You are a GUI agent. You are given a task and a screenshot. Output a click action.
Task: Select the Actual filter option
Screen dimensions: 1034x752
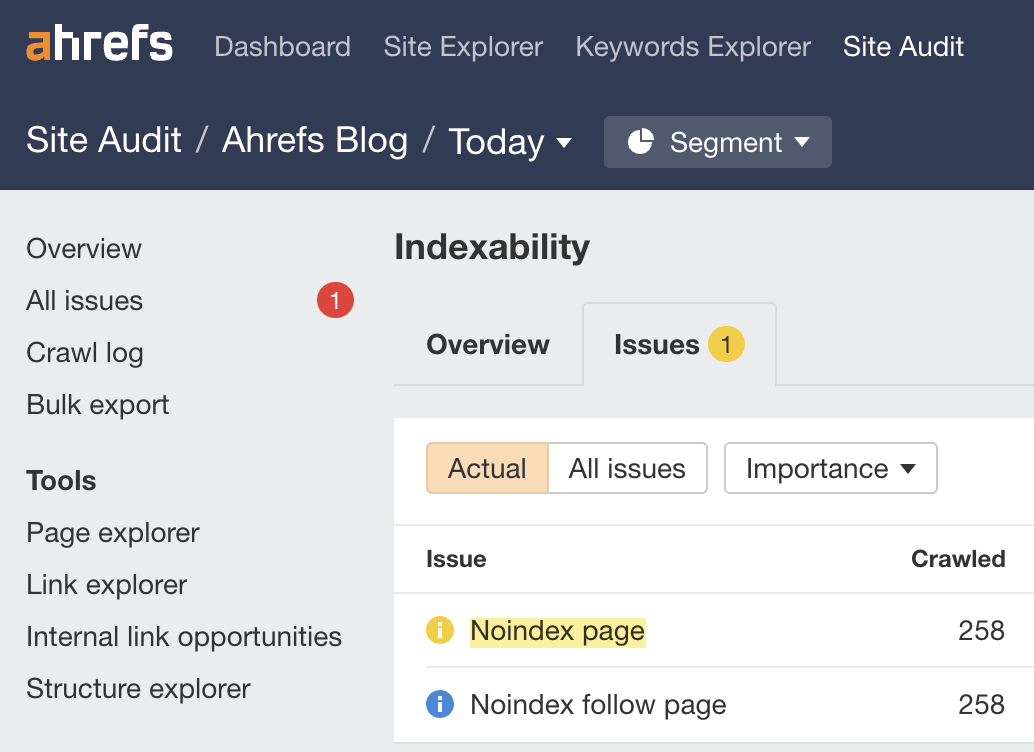[x=487, y=468]
